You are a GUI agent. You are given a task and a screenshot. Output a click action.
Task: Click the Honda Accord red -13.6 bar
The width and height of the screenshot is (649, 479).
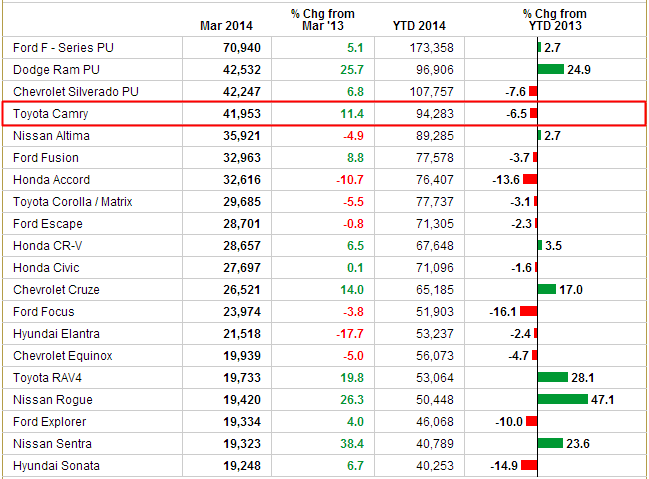coord(530,180)
